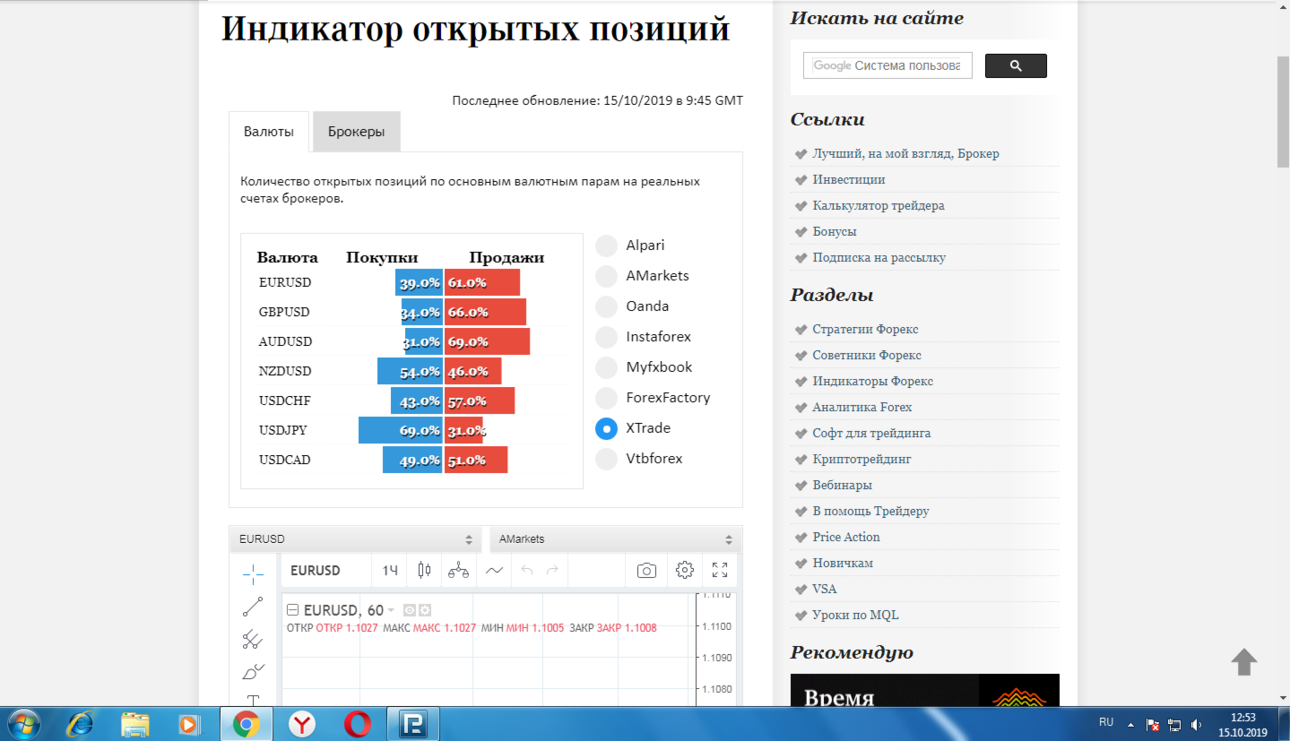Open the File Explorer taskbar icon
Screen dimensions: 1290x741
click(x=135, y=723)
